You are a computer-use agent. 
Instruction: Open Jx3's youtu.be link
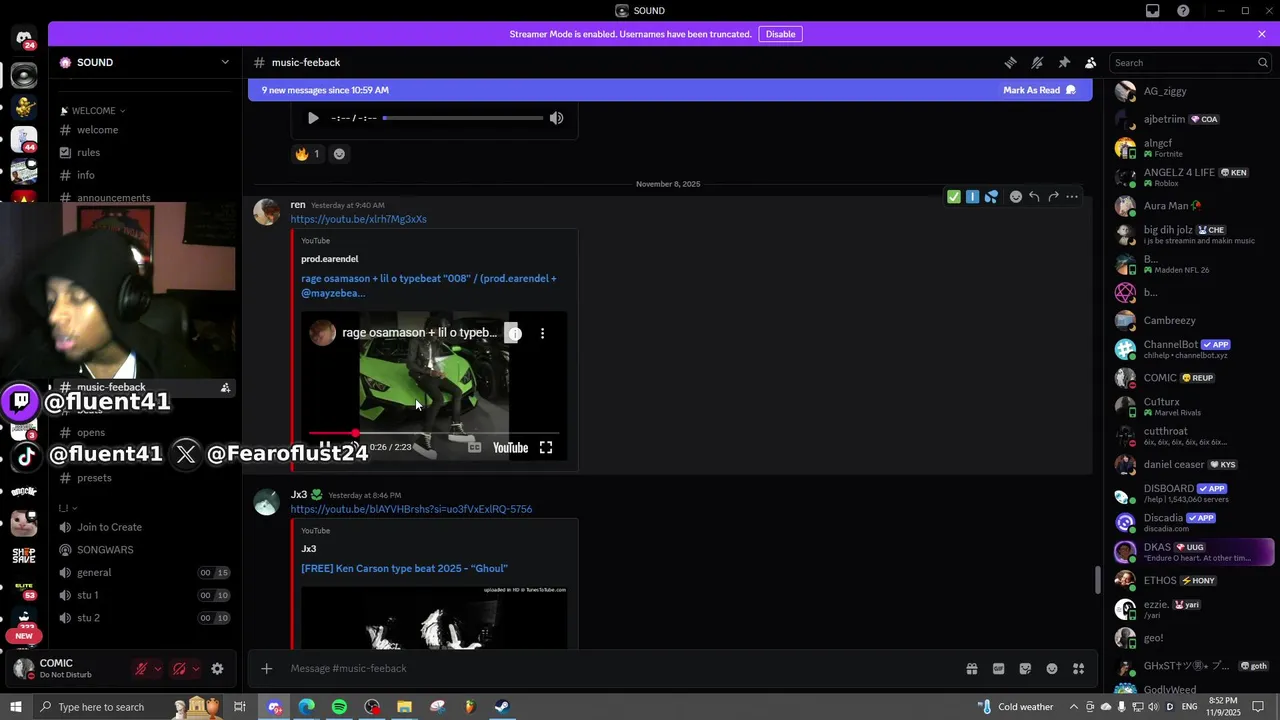(x=411, y=509)
